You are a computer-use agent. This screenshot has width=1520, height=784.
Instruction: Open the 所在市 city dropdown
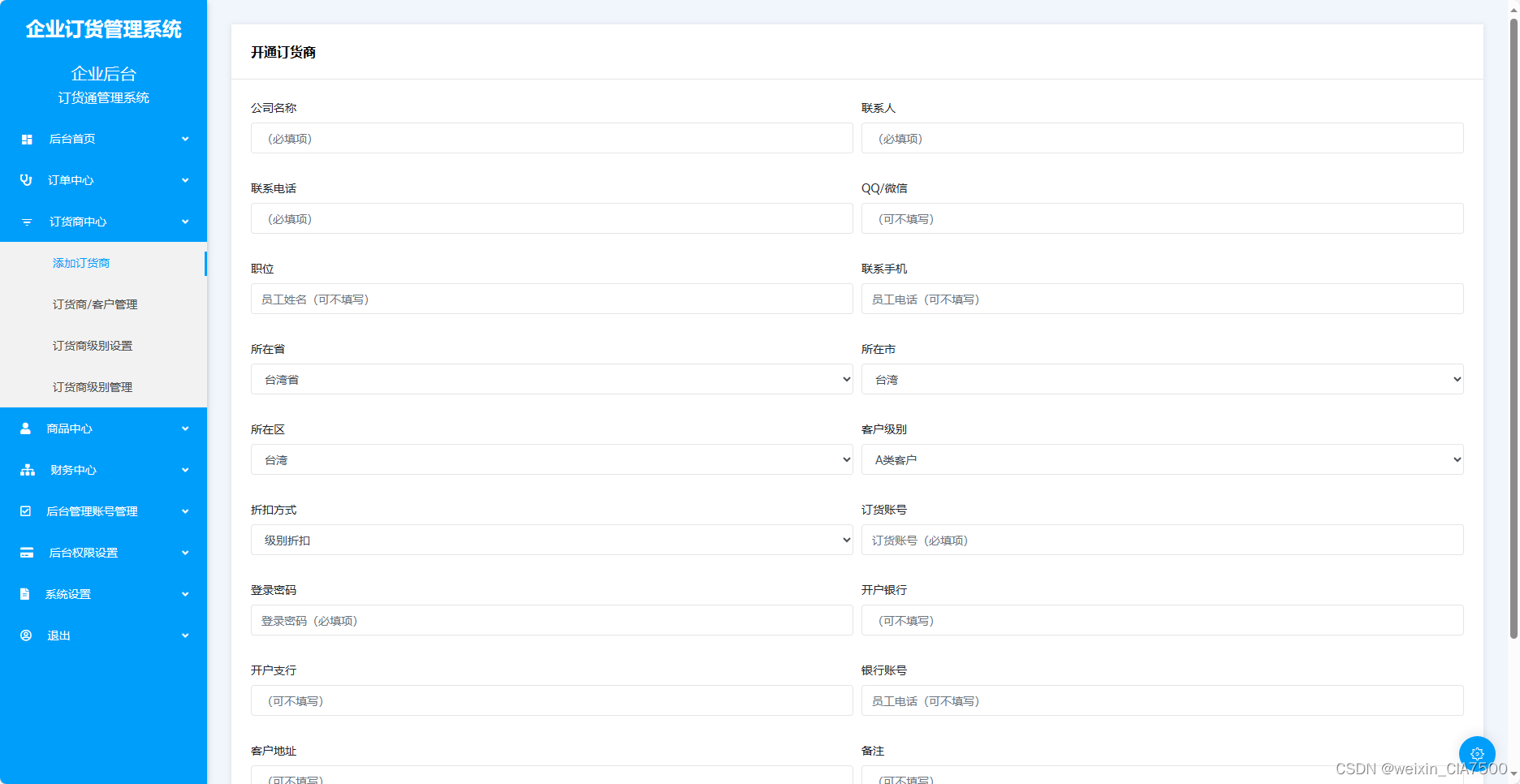1163,379
